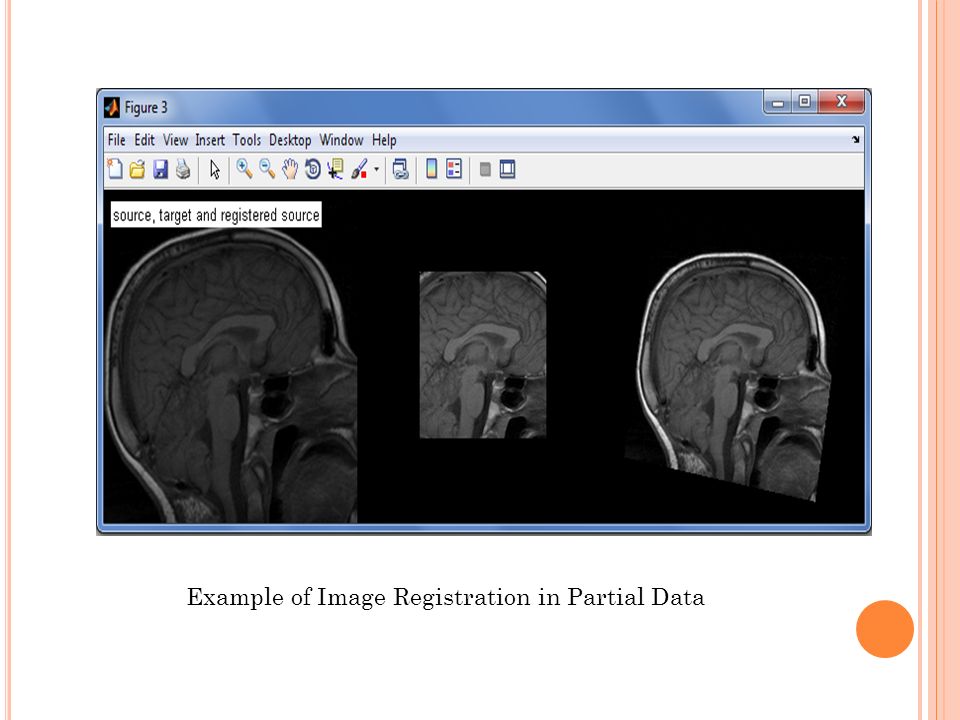960x720 pixels.
Task: Open the View menu
Action: pyautogui.click(x=175, y=140)
